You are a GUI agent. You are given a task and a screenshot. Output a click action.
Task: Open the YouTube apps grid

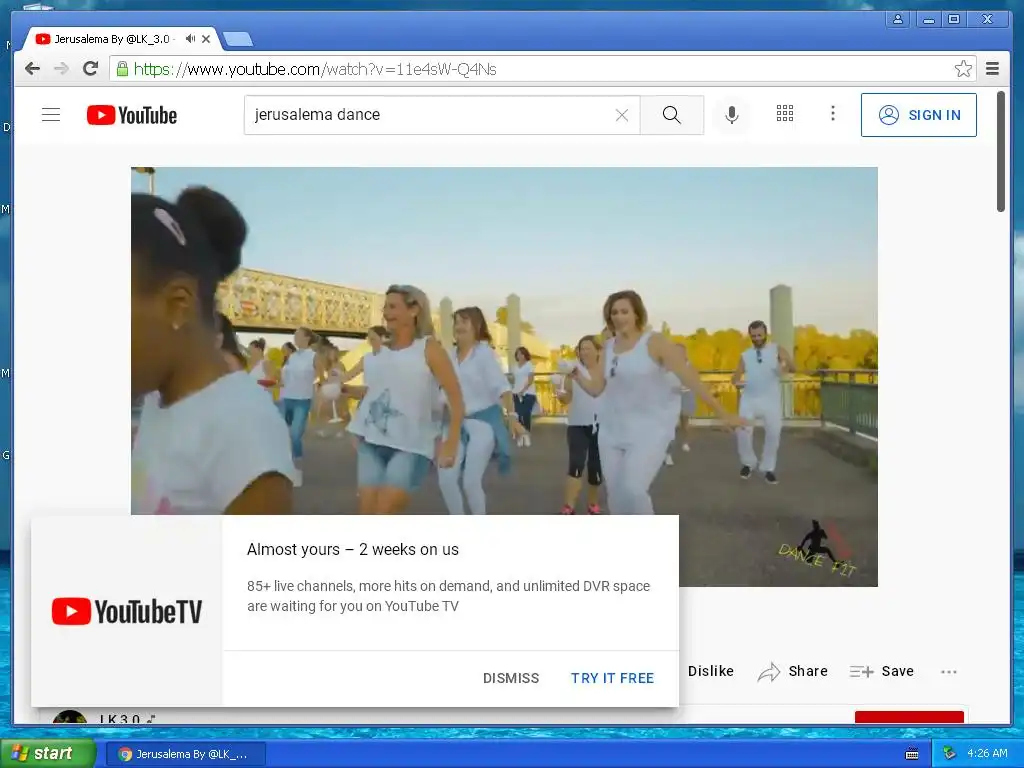tap(785, 114)
